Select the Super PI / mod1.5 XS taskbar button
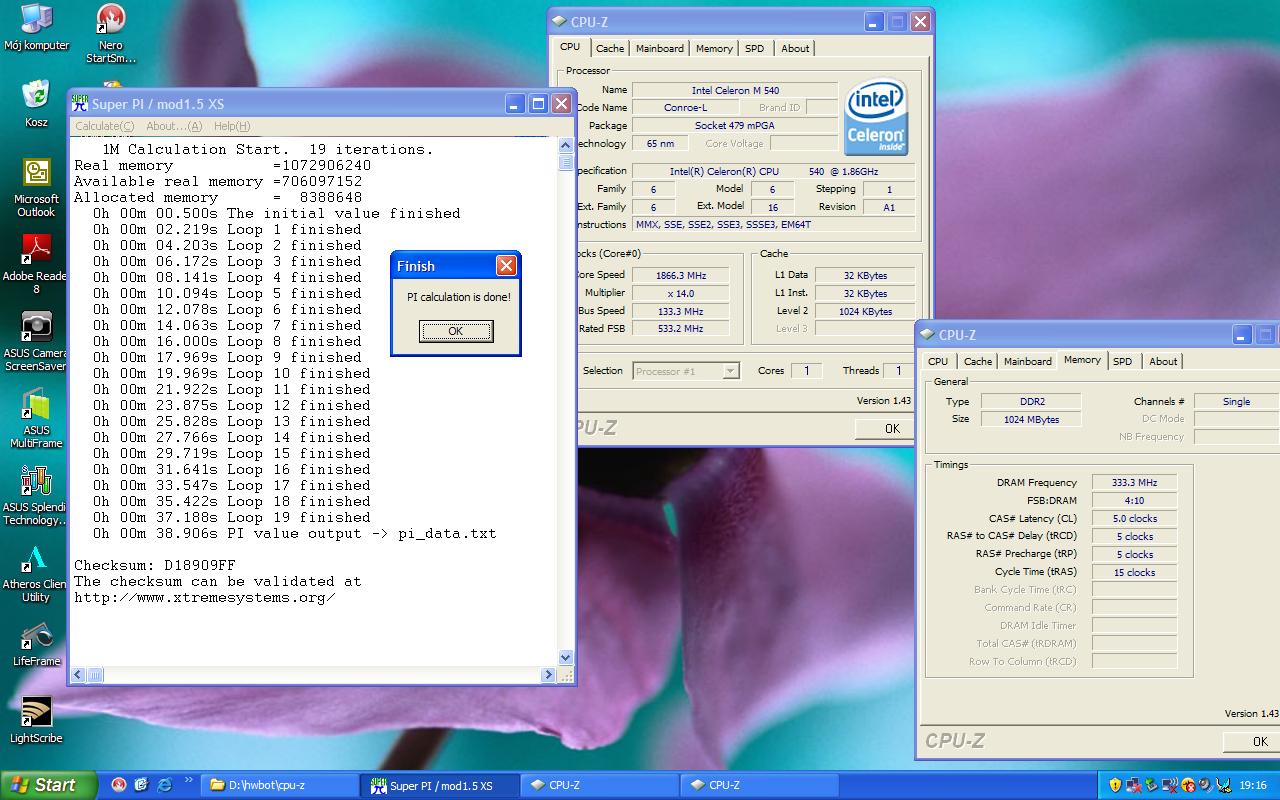The image size is (1280, 800). 440,785
